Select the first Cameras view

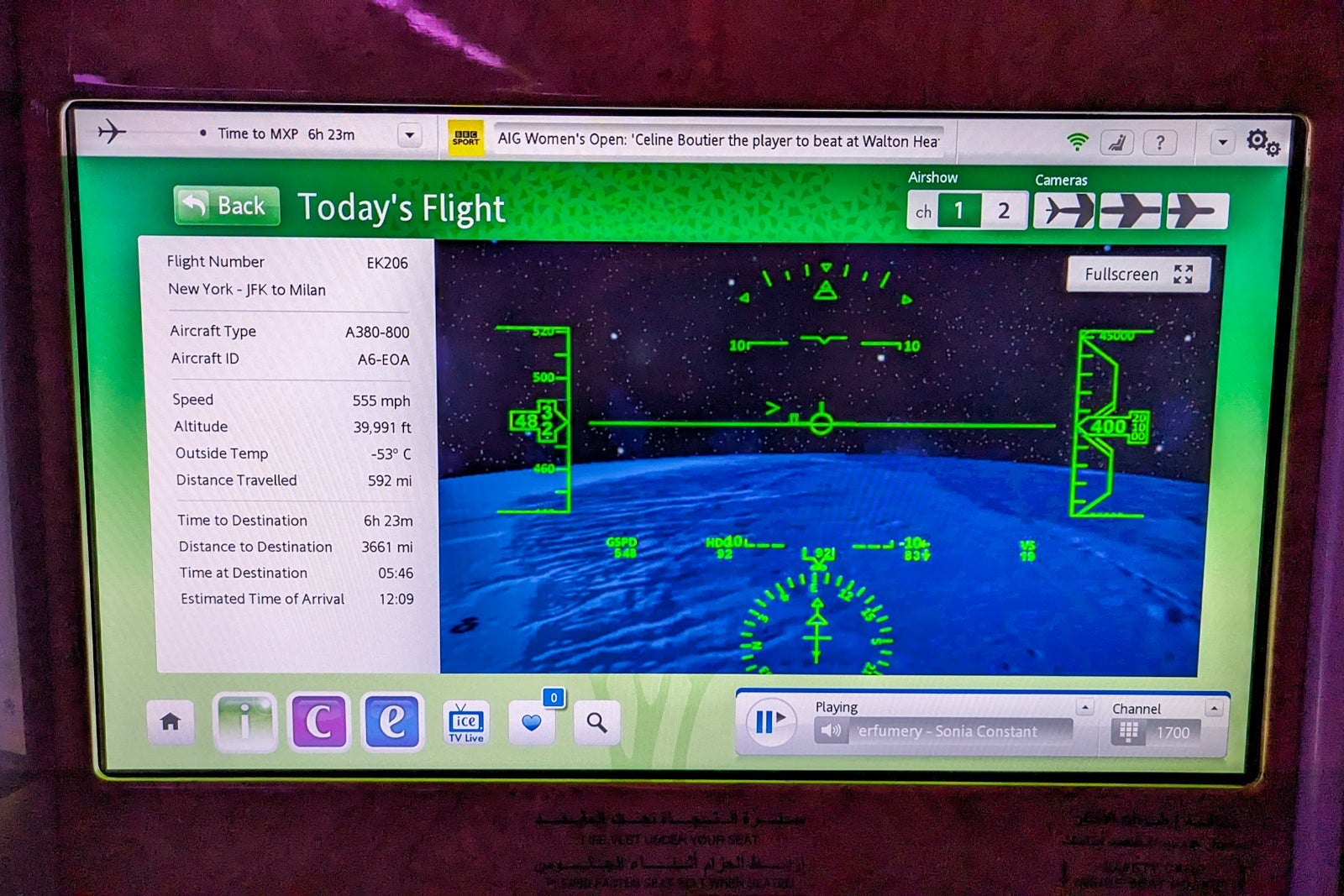tap(1063, 211)
